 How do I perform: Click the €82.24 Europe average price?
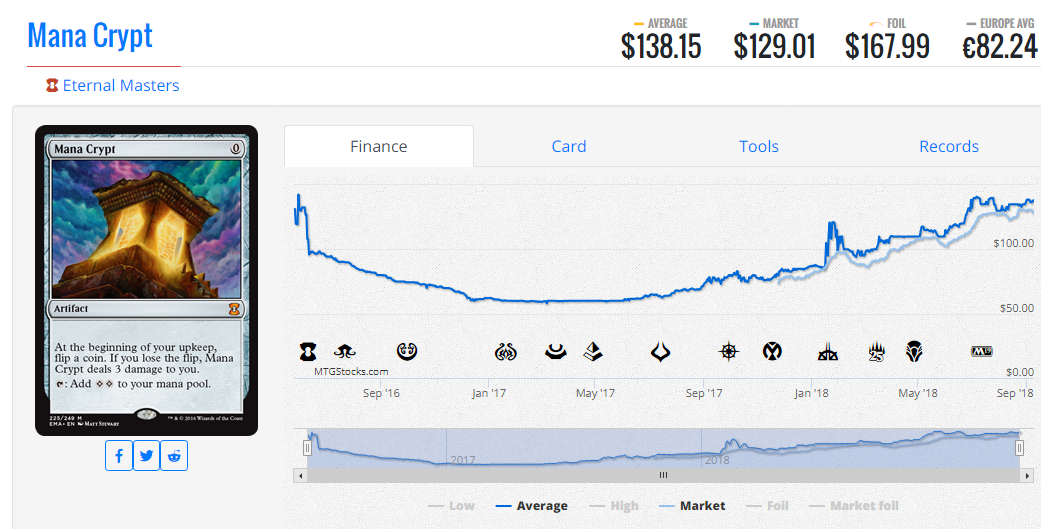1001,47
